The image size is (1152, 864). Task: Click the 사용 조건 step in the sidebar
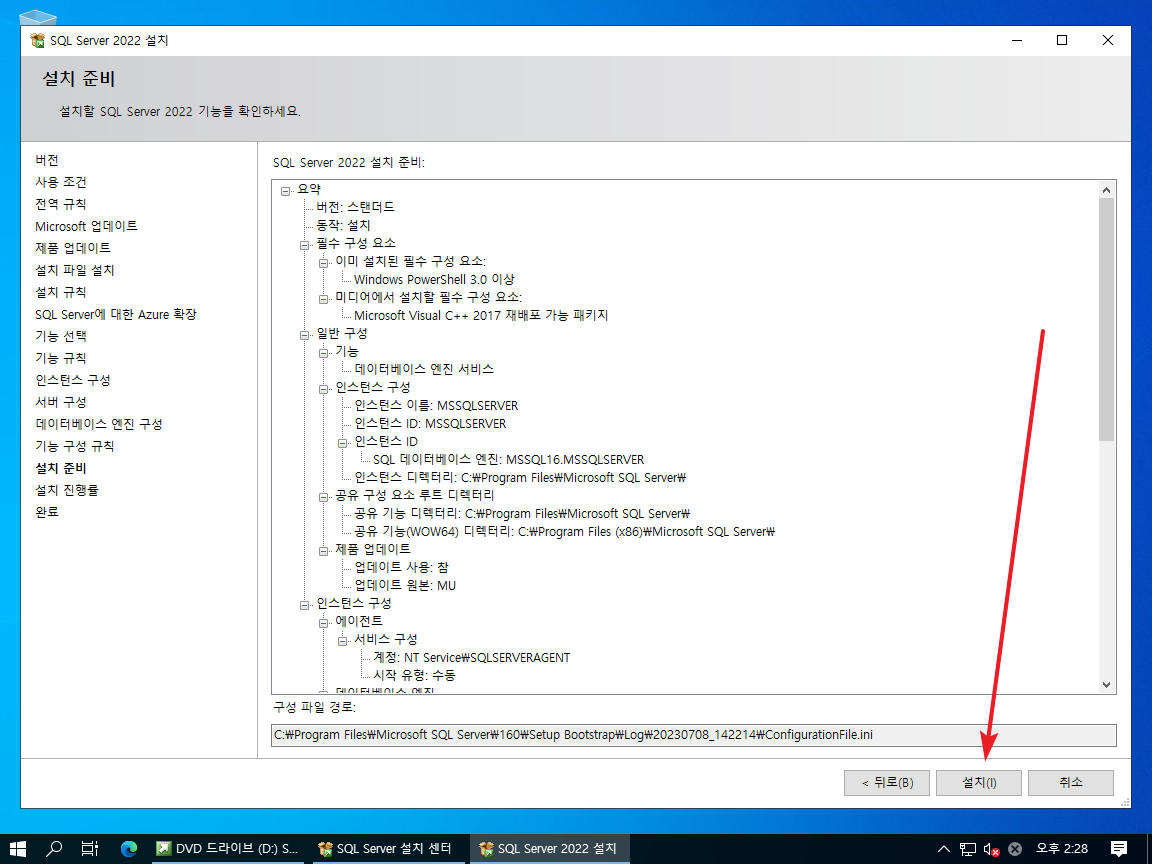tap(61, 182)
